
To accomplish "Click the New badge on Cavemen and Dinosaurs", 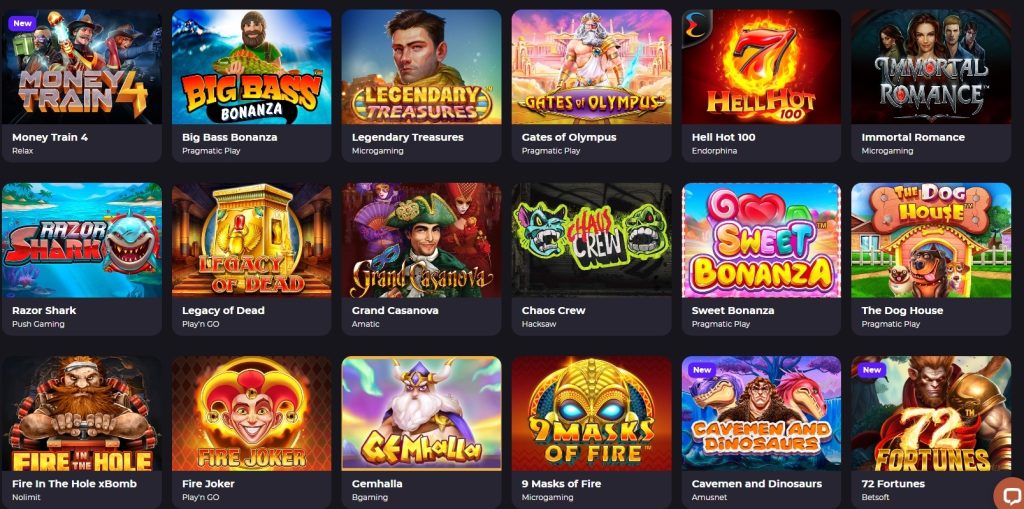I will pyautogui.click(x=702, y=370).
